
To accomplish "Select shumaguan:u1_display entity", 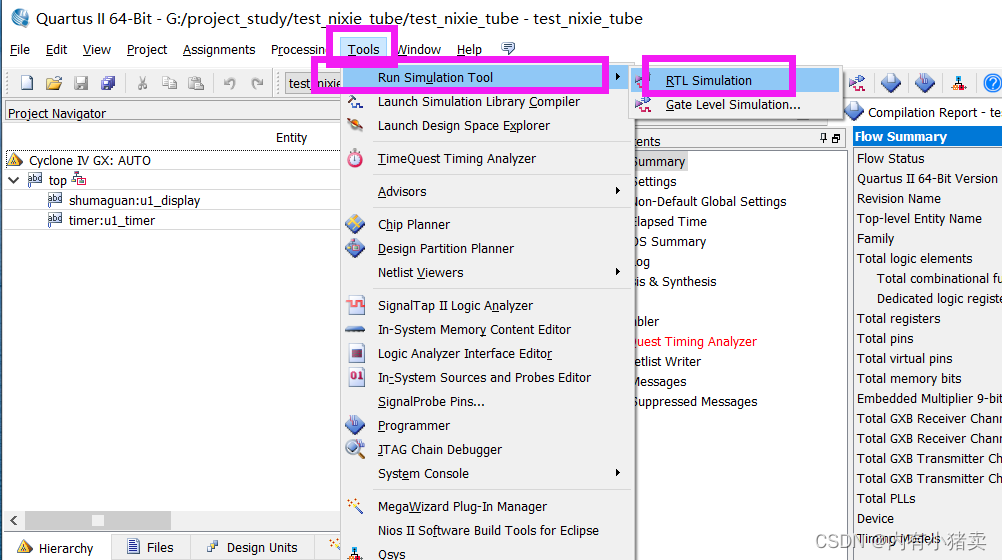I will pos(134,200).
